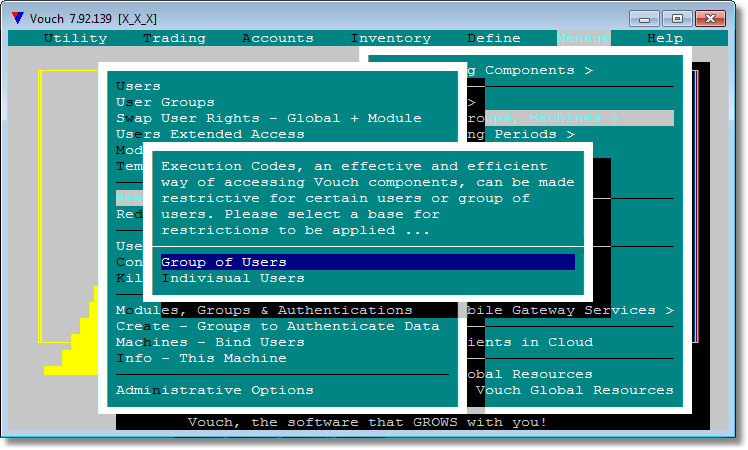
Task: Choose User Groups entry
Action: pos(165,102)
